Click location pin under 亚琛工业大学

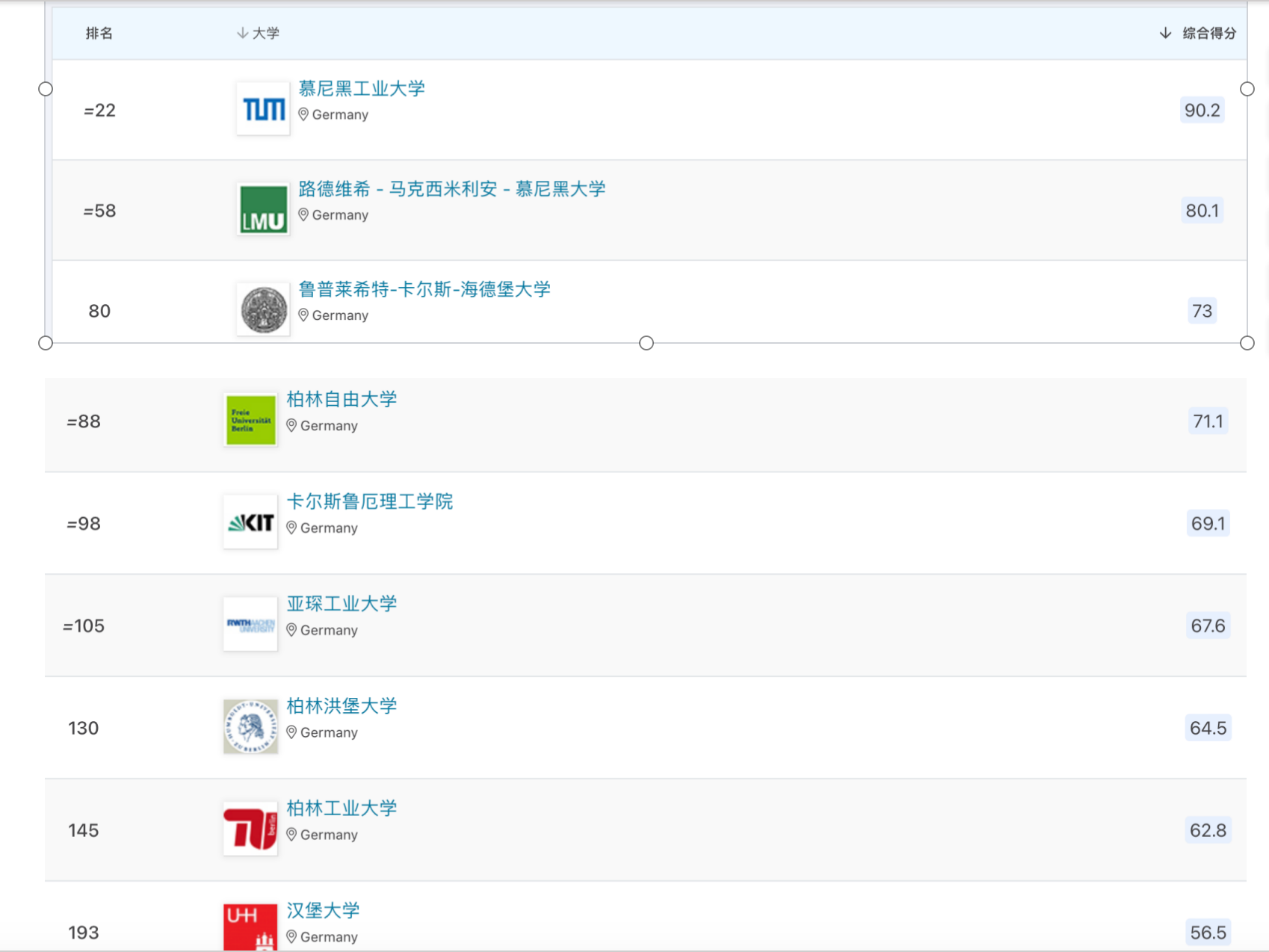[x=291, y=630]
